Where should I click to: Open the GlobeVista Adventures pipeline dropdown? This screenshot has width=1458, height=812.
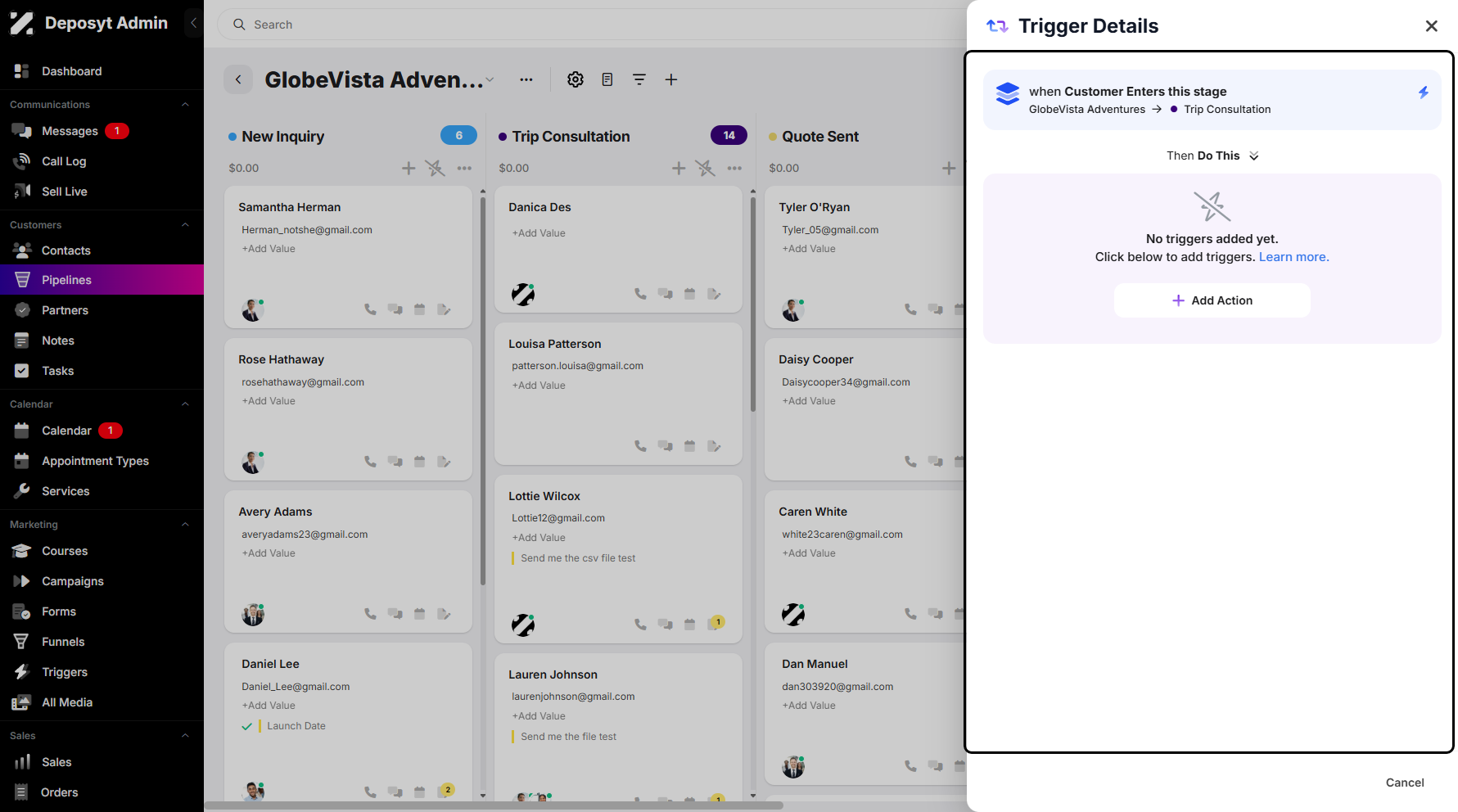click(490, 80)
